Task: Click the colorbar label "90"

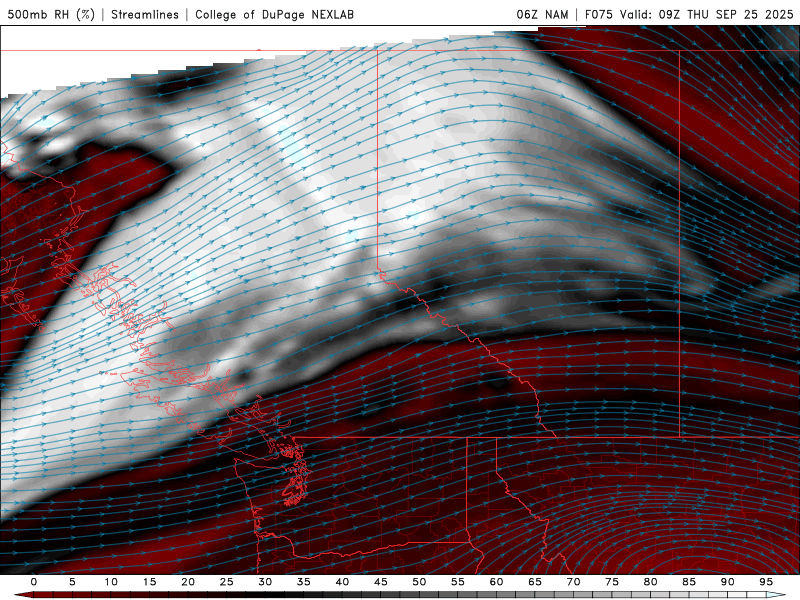Action: (728, 582)
